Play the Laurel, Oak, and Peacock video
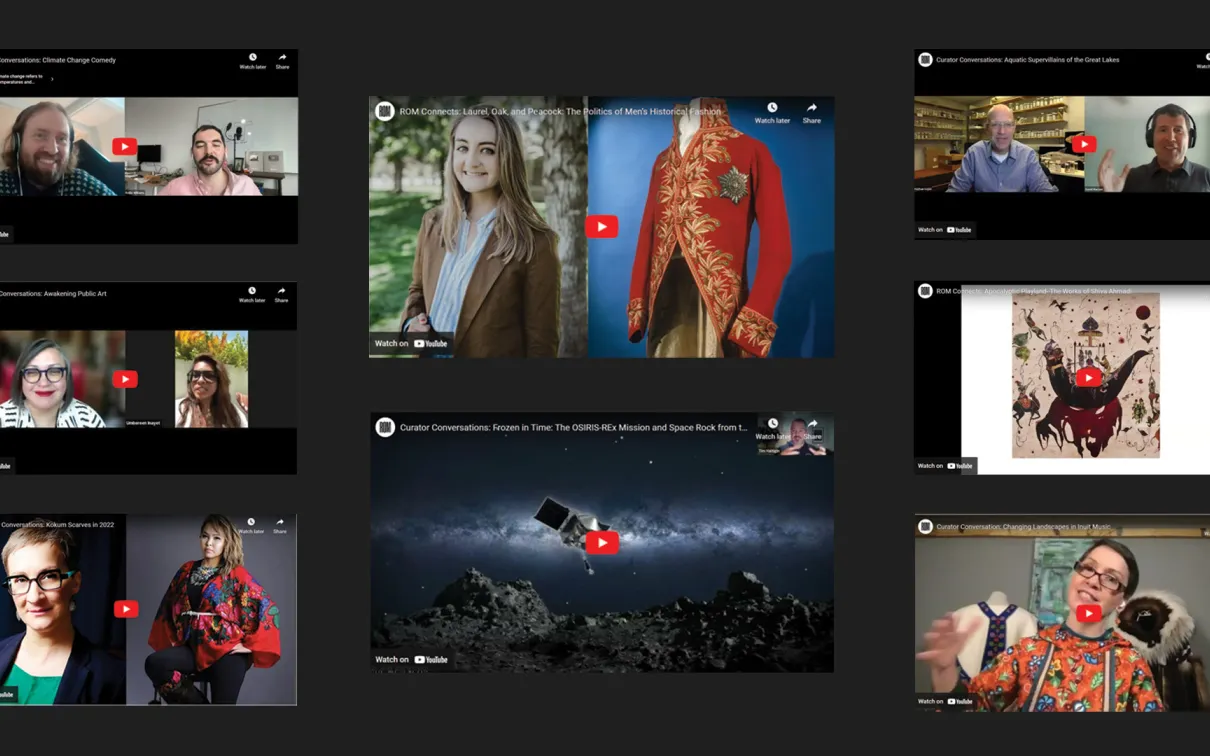This screenshot has width=1210, height=756. 601,227
